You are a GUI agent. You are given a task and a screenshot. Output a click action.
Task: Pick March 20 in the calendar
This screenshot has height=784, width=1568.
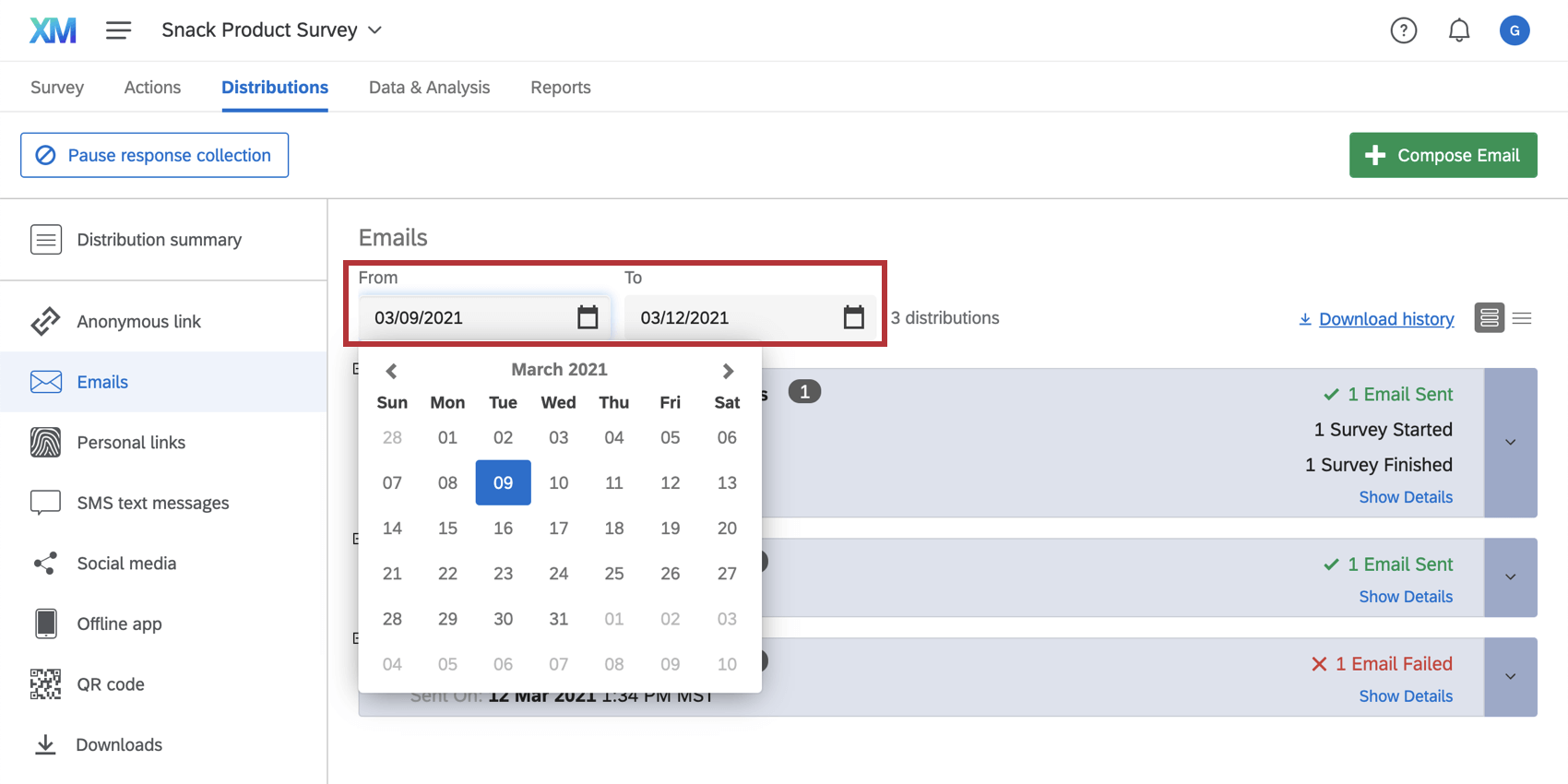[x=727, y=528]
